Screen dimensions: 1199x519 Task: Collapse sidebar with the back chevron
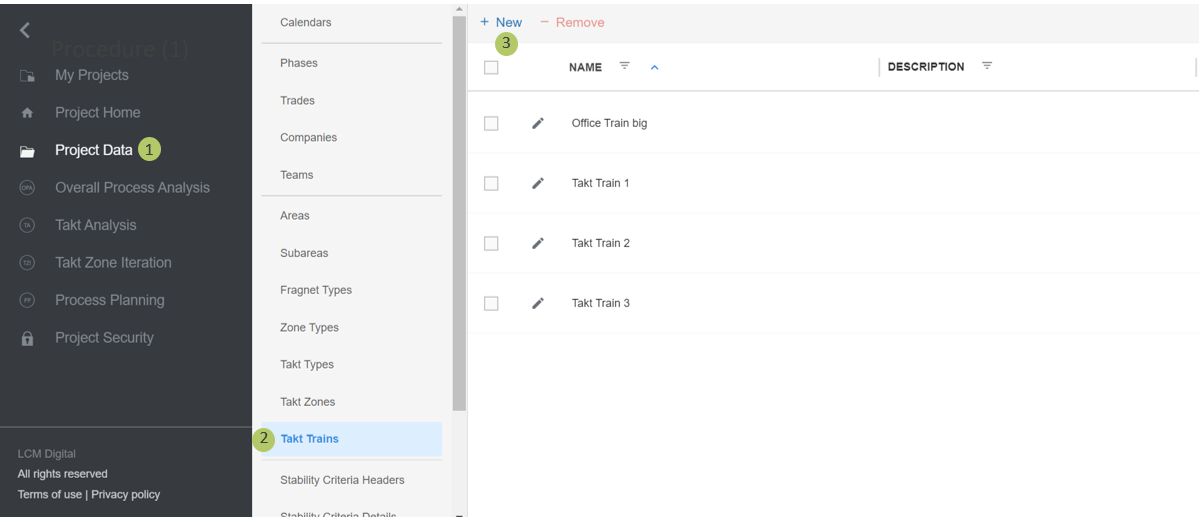pos(25,30)
